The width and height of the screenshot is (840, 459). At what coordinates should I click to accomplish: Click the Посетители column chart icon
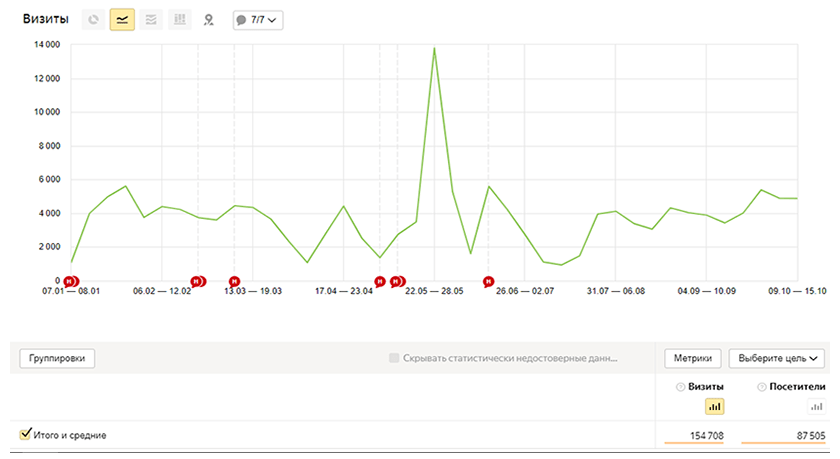[817, 406]
